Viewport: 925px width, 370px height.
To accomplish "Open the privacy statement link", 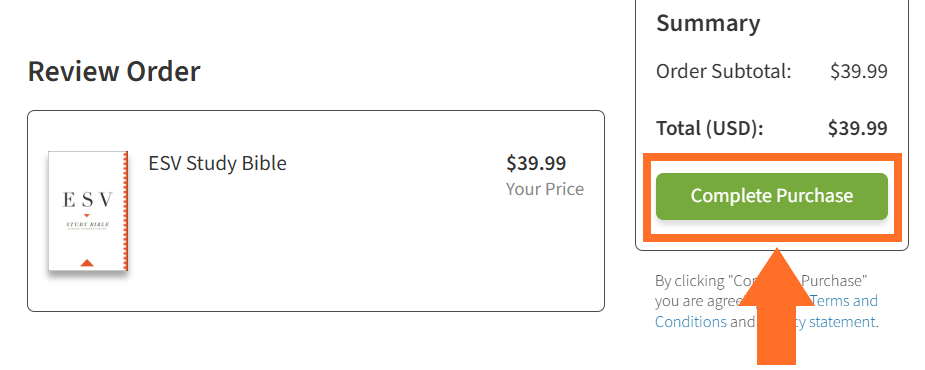I will click(840, 322).
